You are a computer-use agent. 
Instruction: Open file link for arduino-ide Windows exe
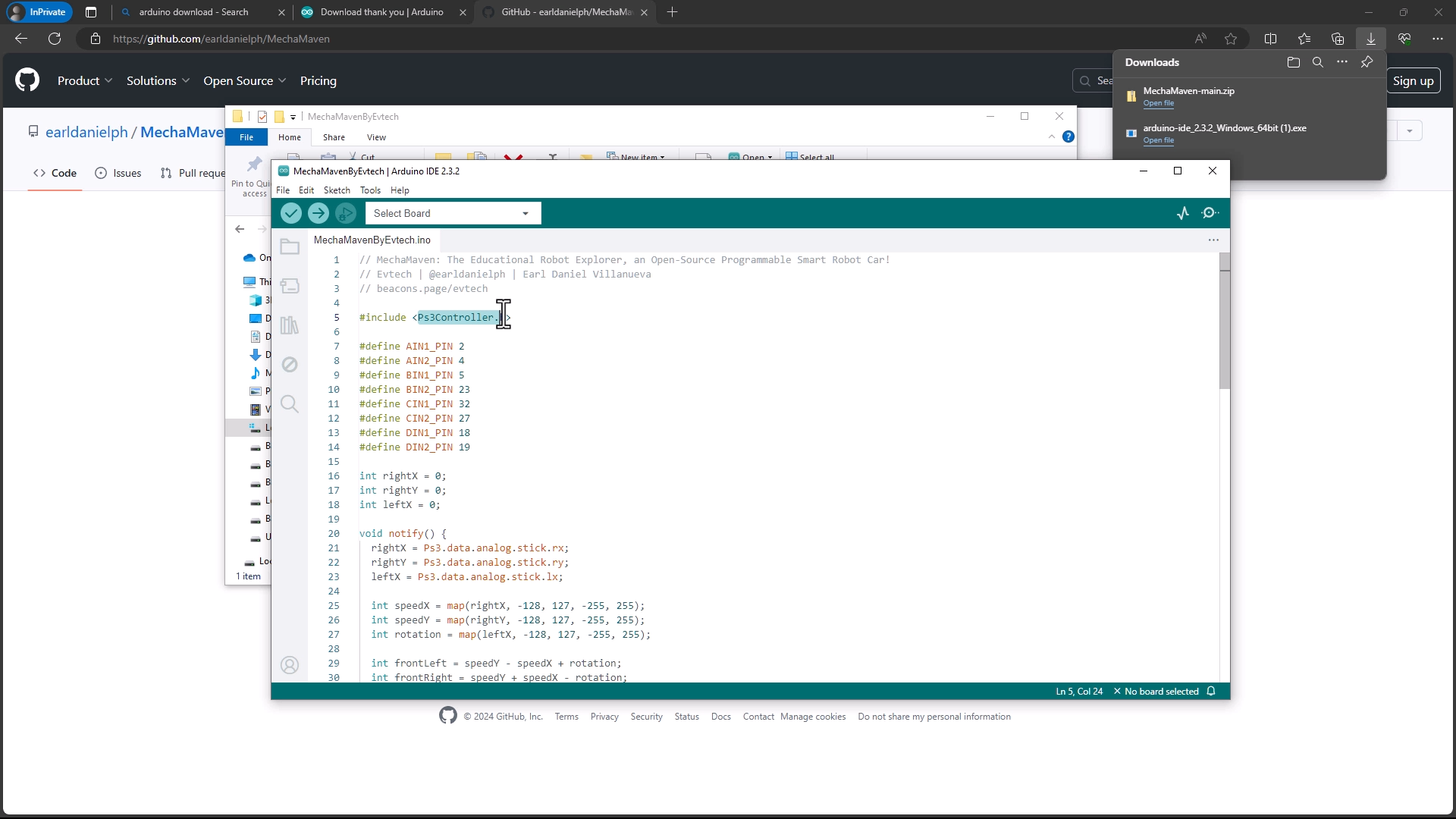click(1158, 140)
